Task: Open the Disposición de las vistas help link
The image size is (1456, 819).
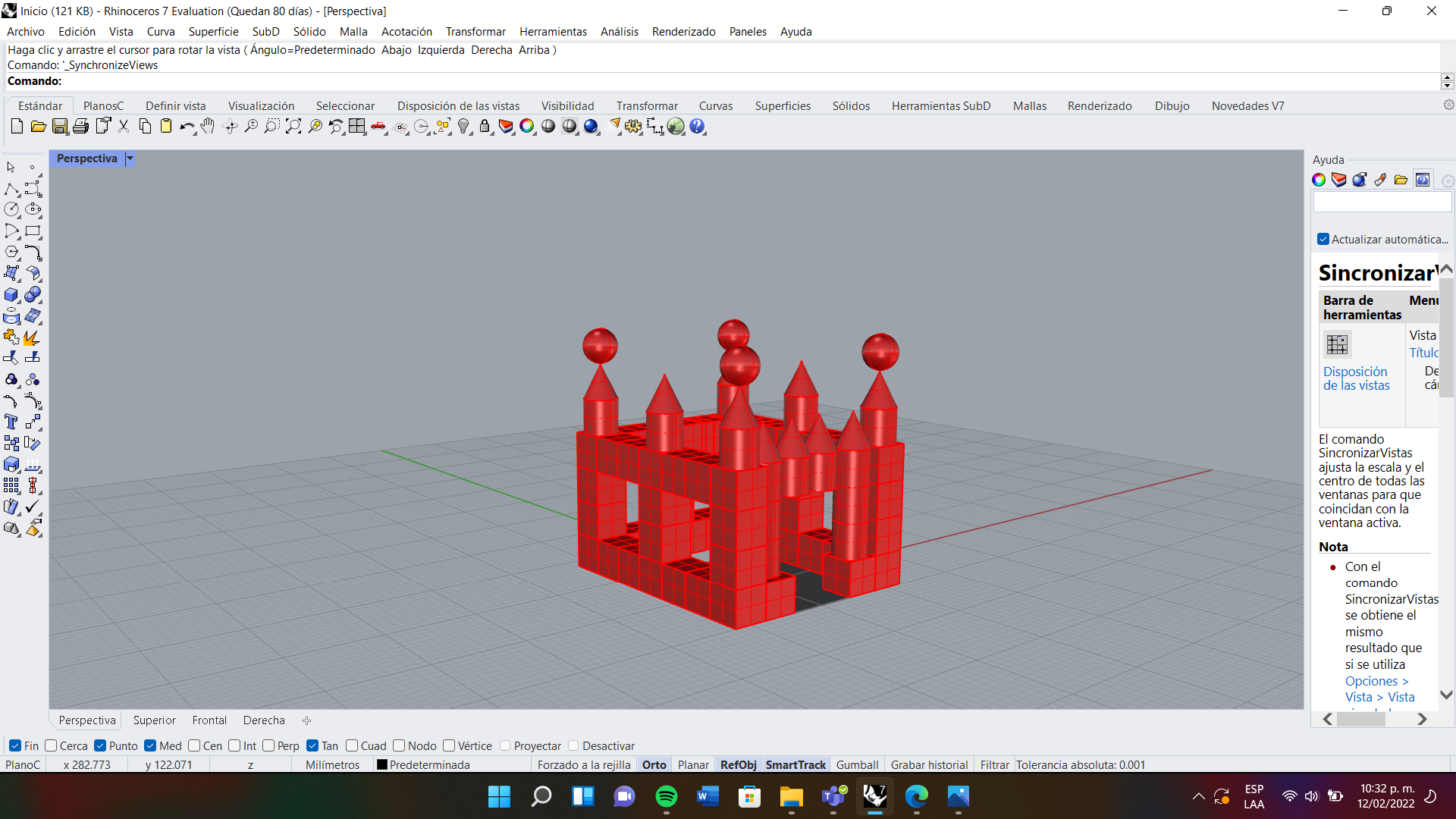Action: click(1357, 378)
